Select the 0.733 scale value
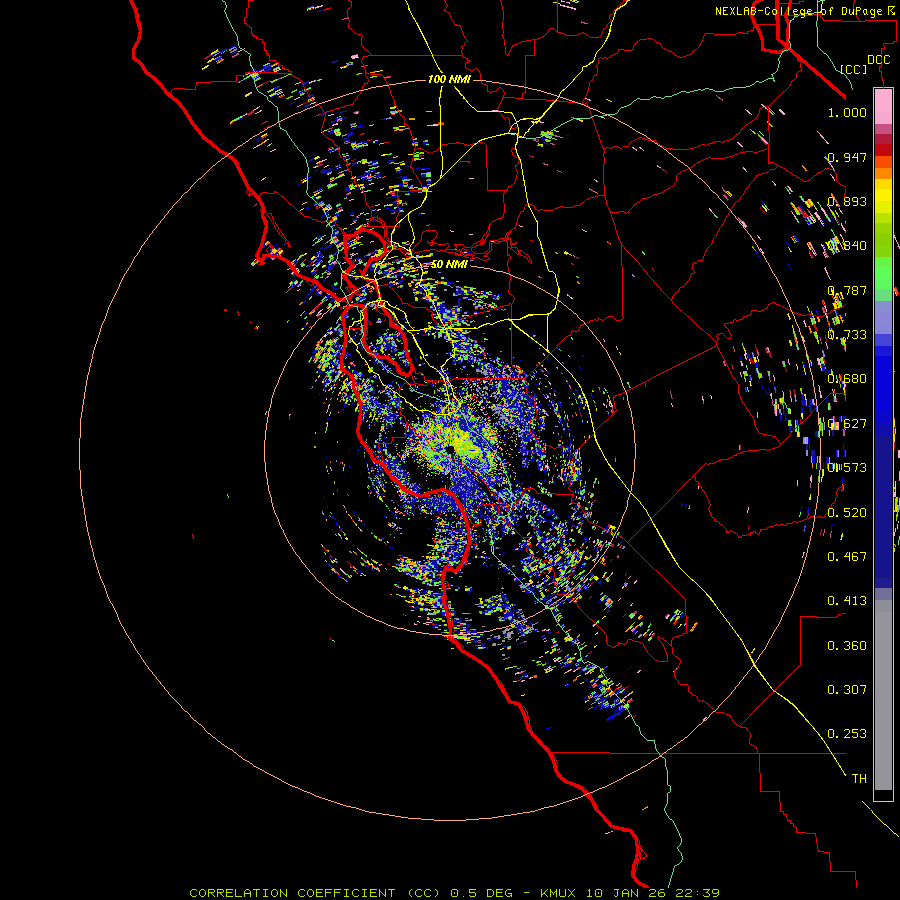 click(x=847, y=335)
